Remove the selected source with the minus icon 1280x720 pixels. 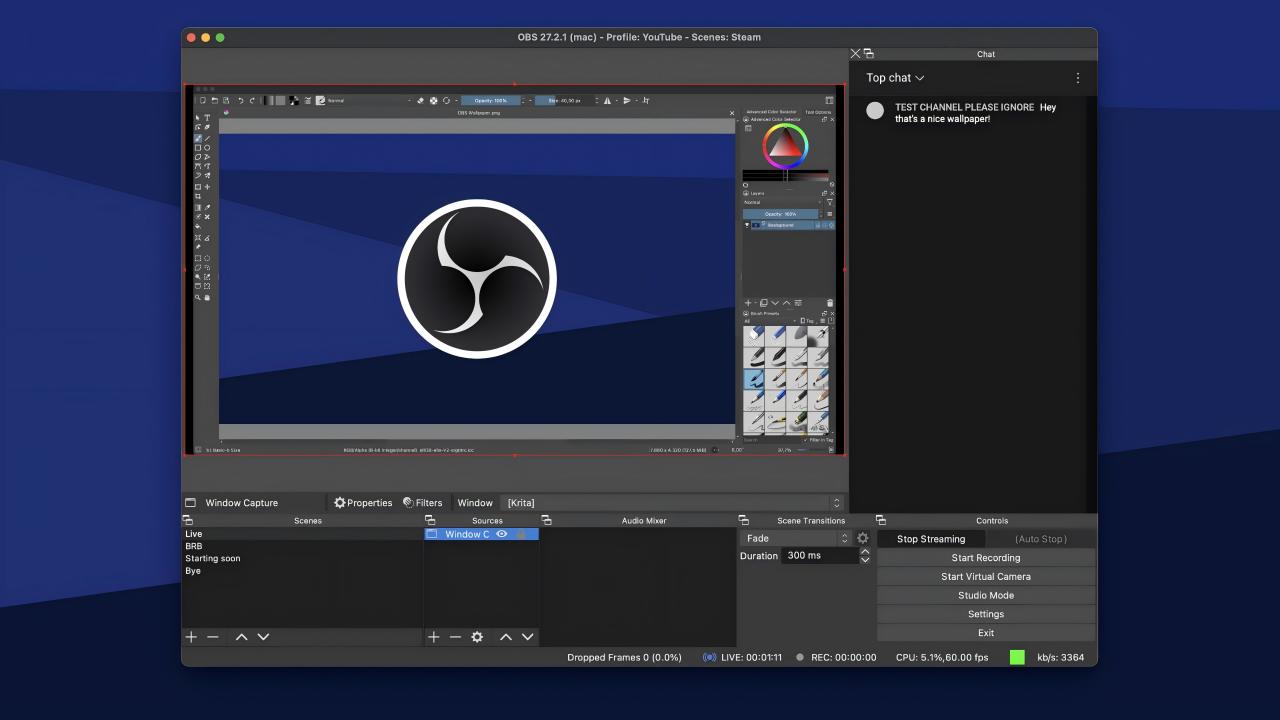coord(455,637)
